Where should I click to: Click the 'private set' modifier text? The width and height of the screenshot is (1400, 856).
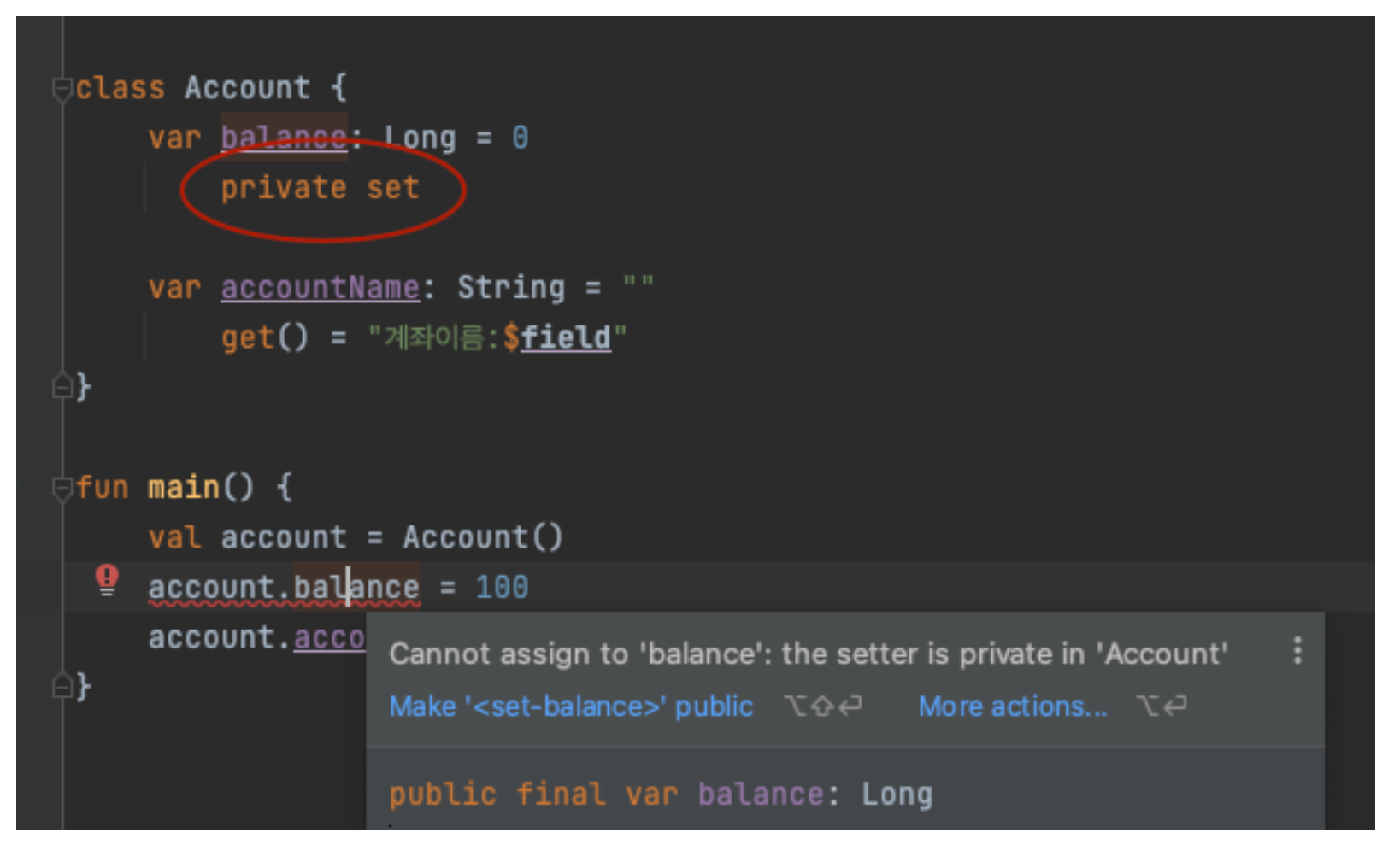coord(320,188)
